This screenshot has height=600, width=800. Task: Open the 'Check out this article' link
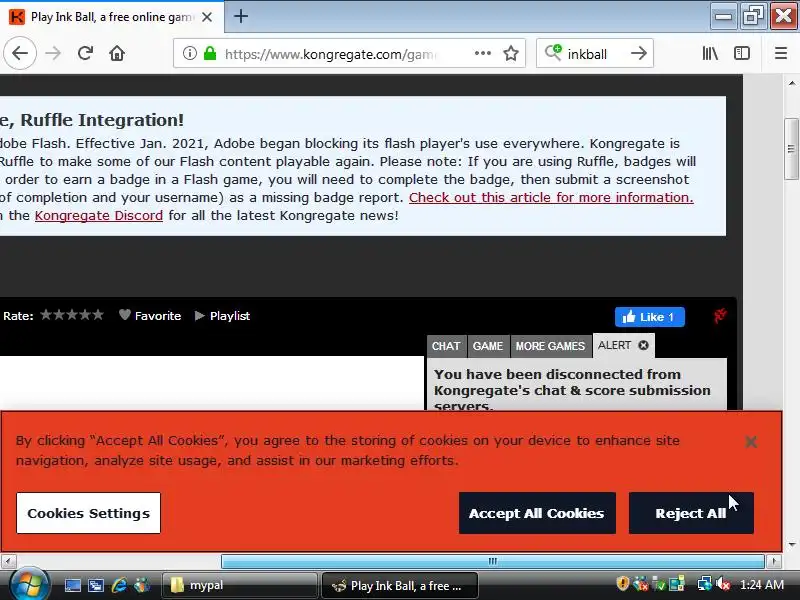(551, 197)
